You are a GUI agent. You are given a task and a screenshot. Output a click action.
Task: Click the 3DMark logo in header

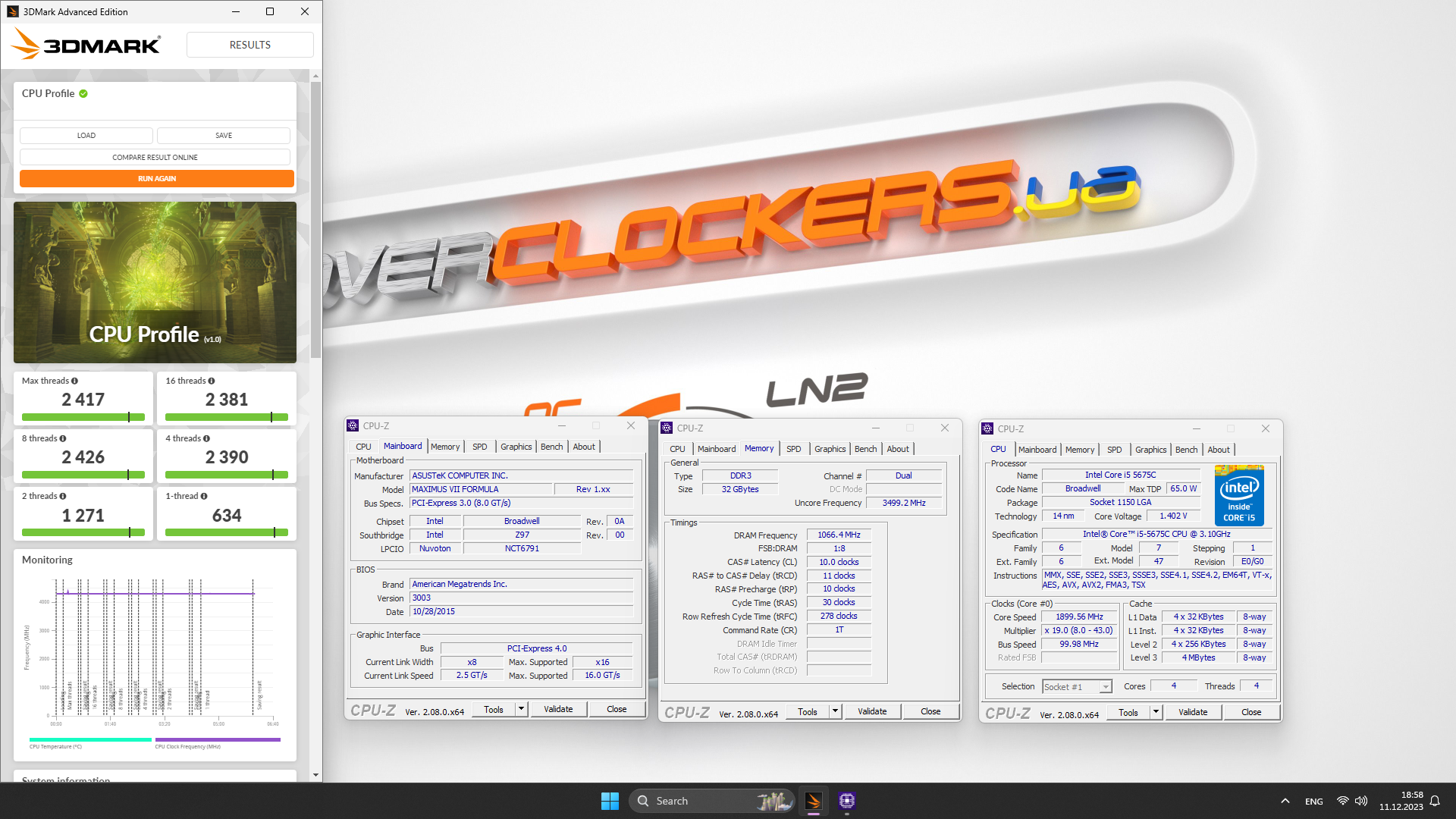[x=86, y=44]
